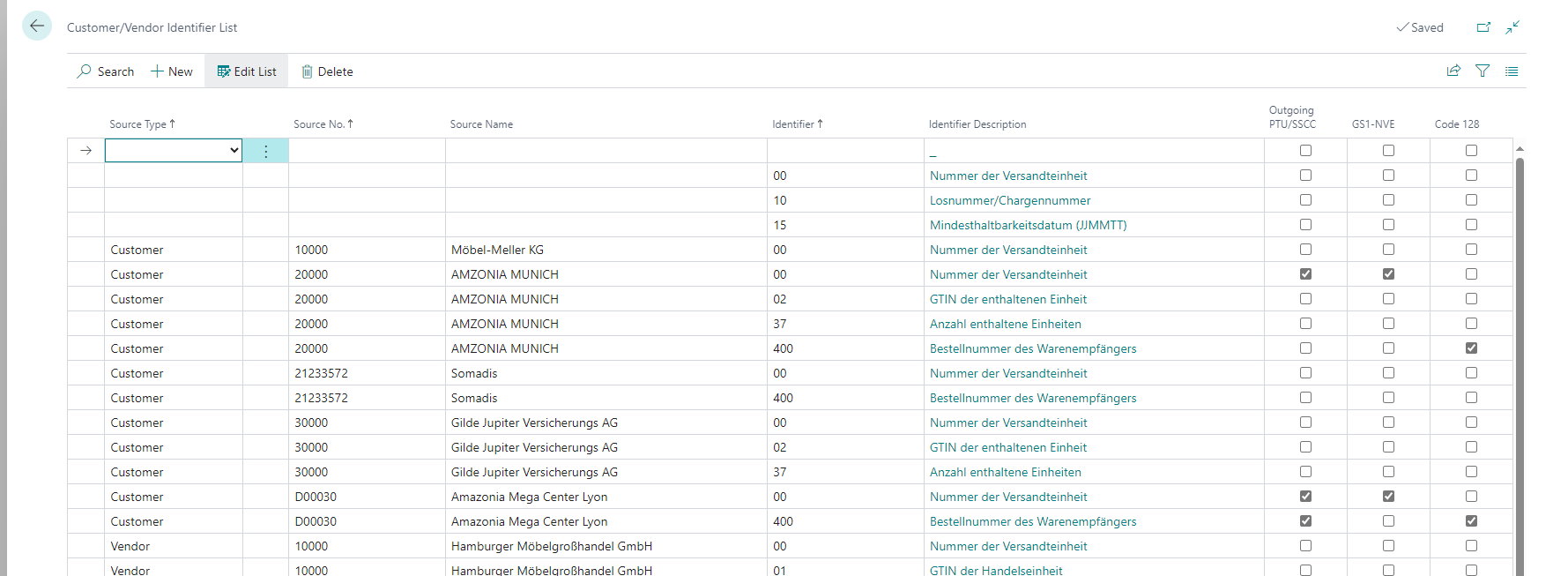Toggle the list view layout icon
Screen dimensions: 1568x576
[x=1512, y=71]
